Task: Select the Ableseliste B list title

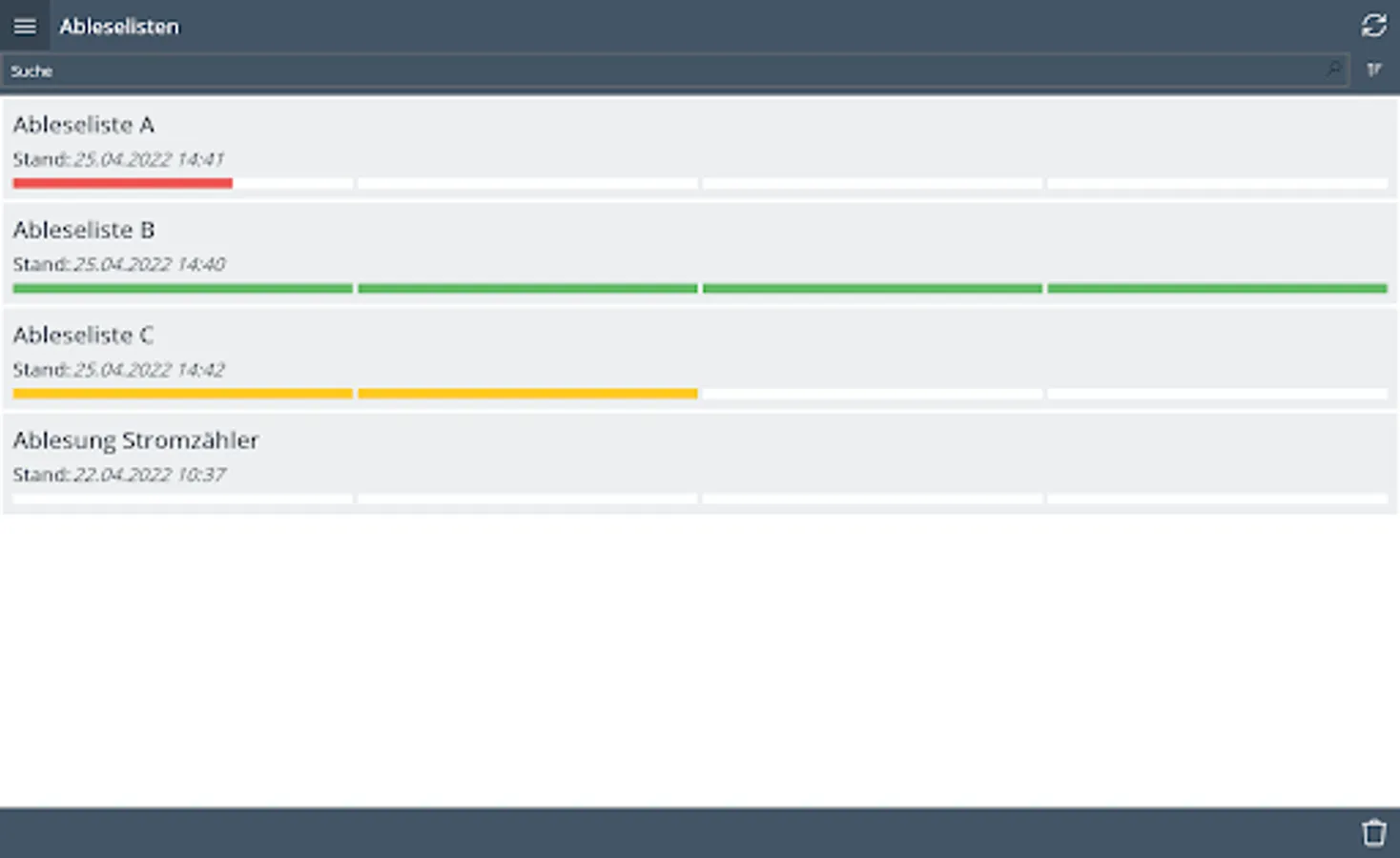Action: 84,230
